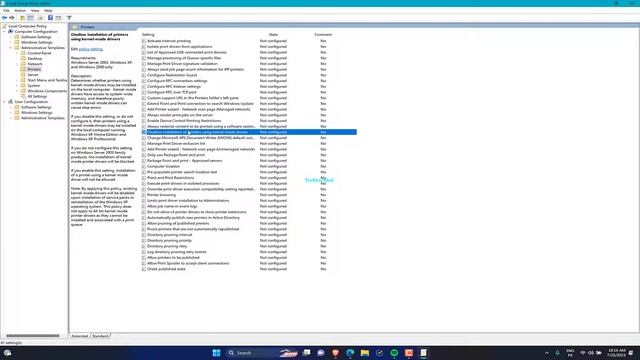Click the 'policy setting' edit link
640x360 pixels.
90,49
